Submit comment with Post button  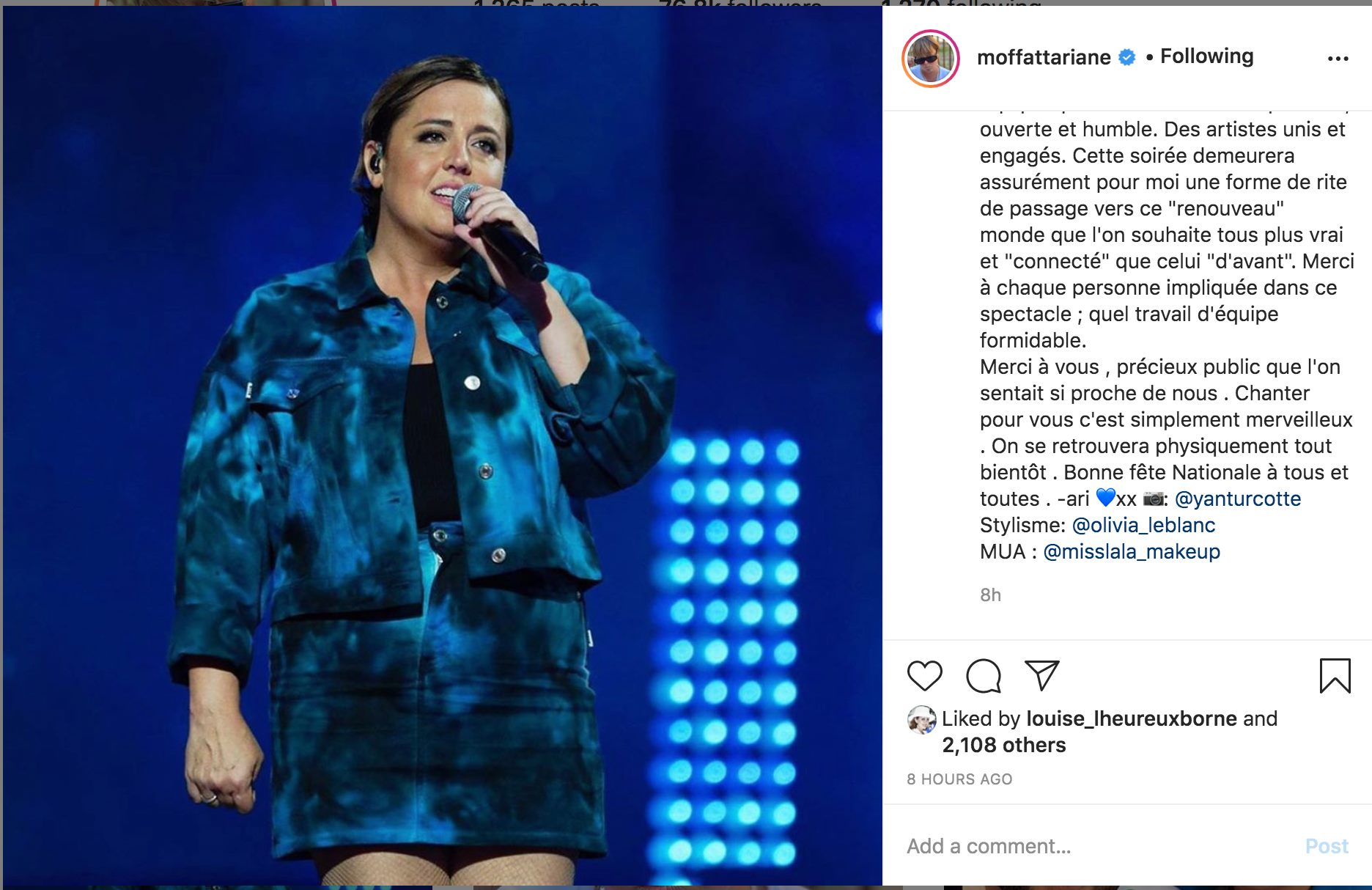(1327, 846)
